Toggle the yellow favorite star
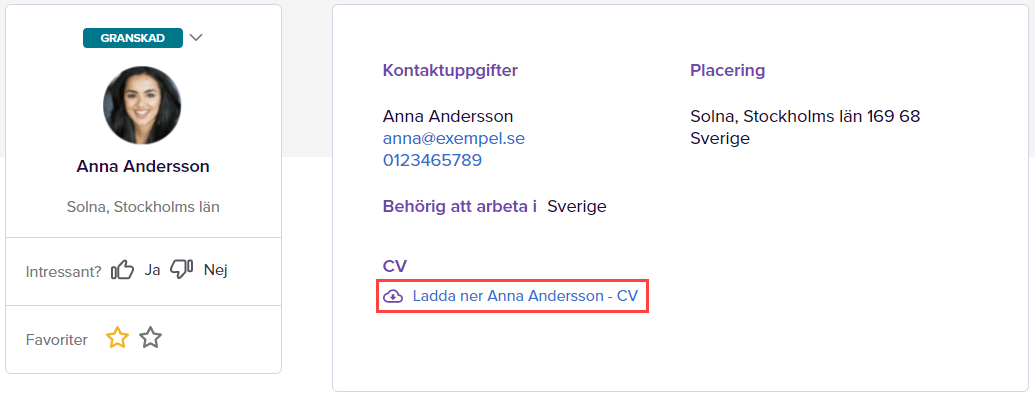The width and height of the screenshot is (1035, 396). [117, 339]
